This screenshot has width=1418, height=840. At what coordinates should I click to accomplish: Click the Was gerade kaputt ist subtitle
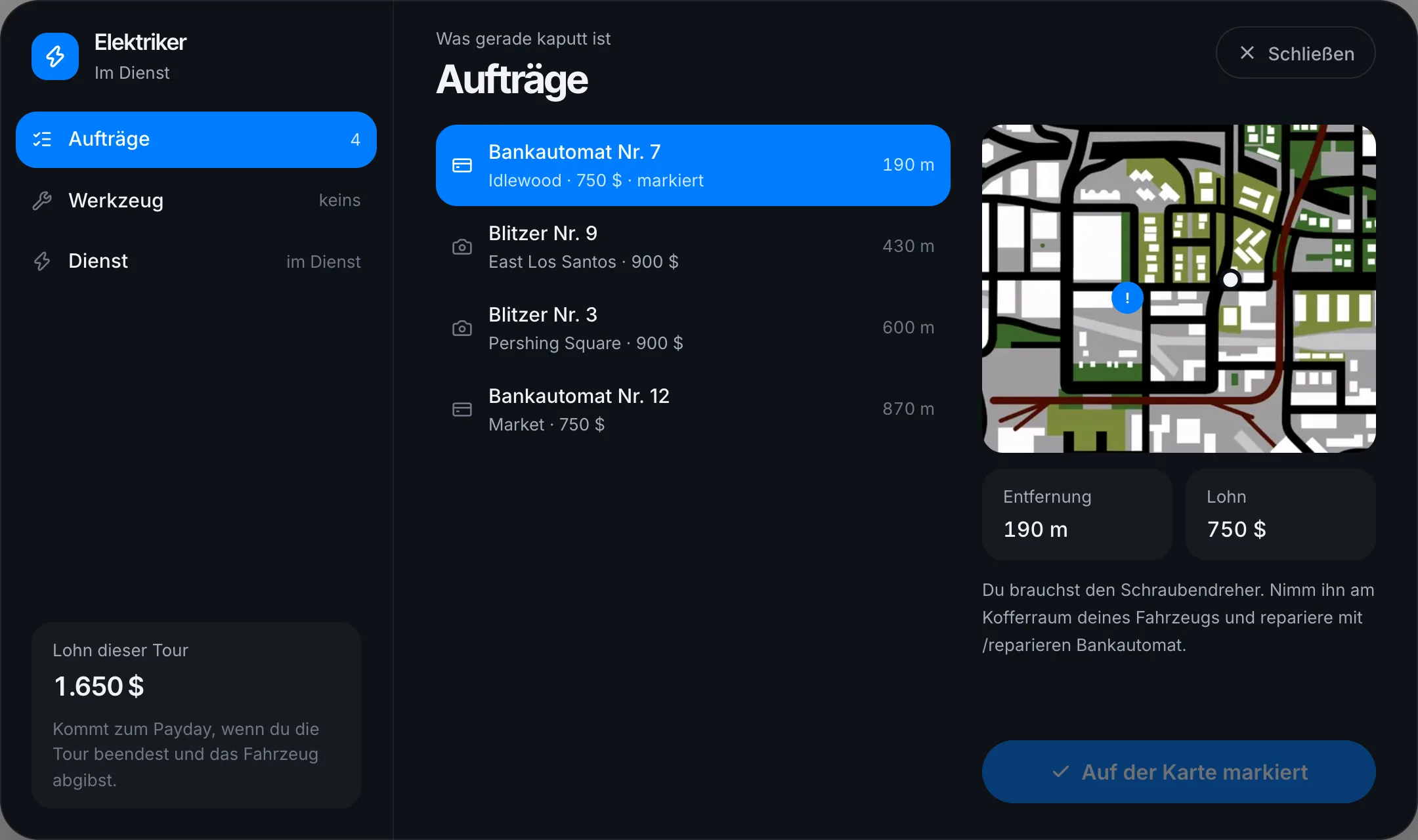click(523, 39)
